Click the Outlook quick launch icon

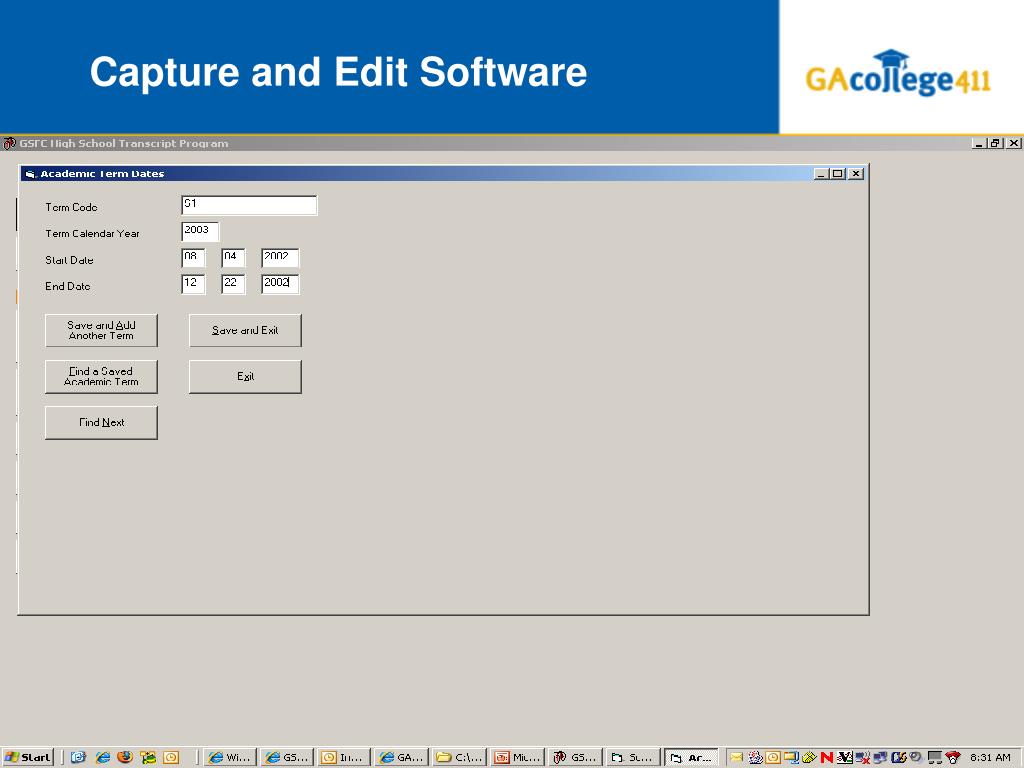[171, 758]
